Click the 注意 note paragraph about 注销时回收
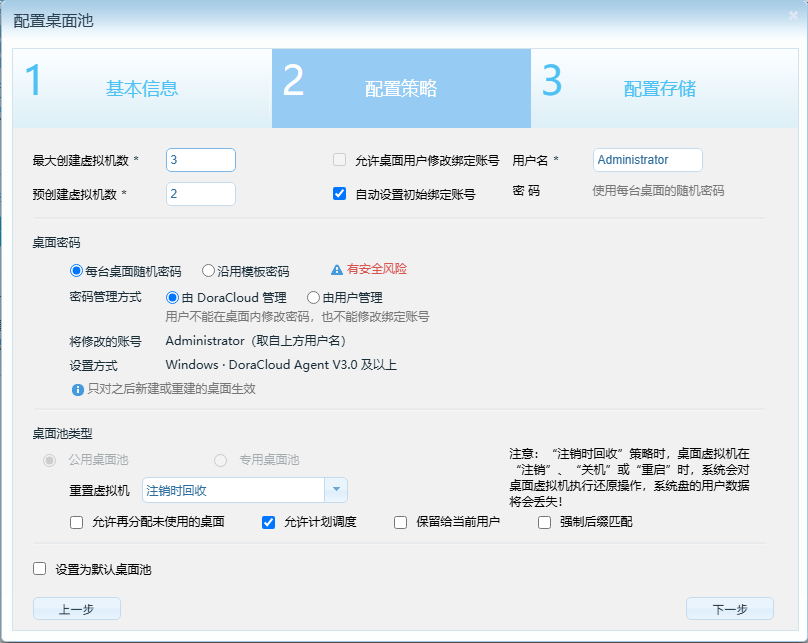 coord(629,478)
